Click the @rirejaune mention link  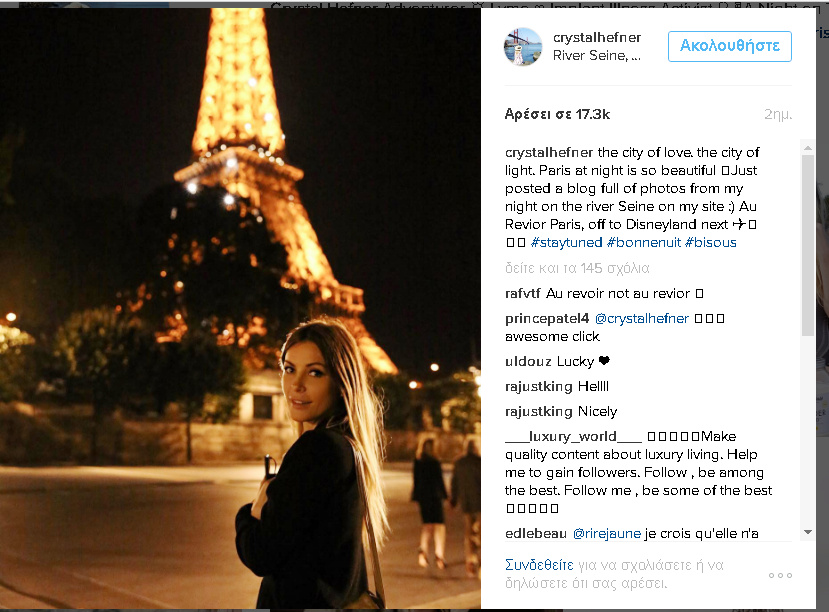point(607,533)
